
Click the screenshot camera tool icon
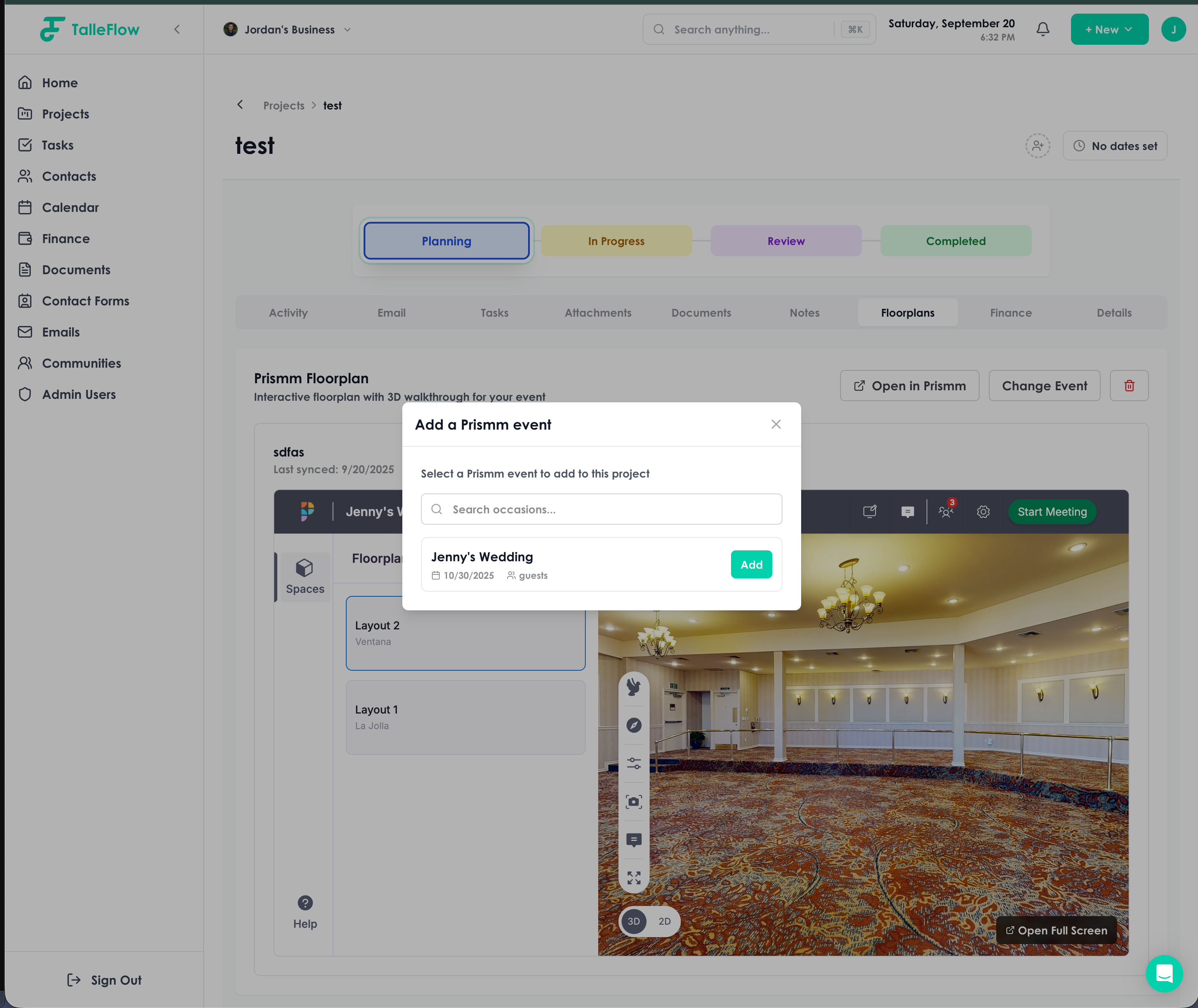[634, 801]
